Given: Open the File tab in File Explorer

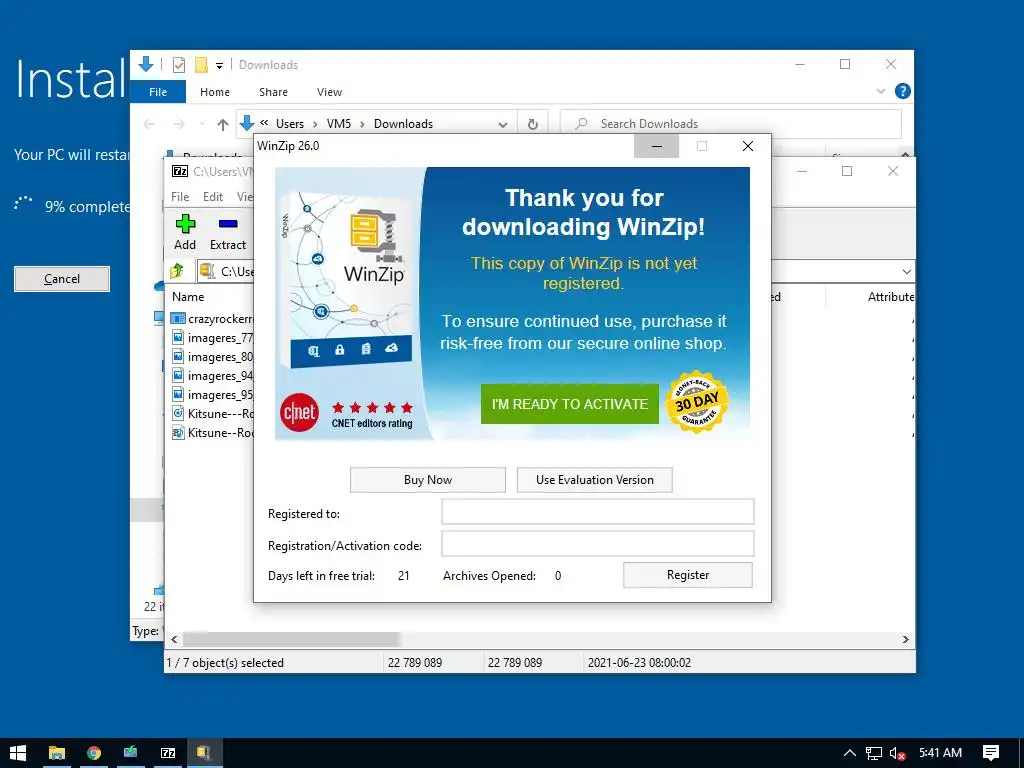Looking at the screenshot, I should pyautogui.click(x=158, y=92).
